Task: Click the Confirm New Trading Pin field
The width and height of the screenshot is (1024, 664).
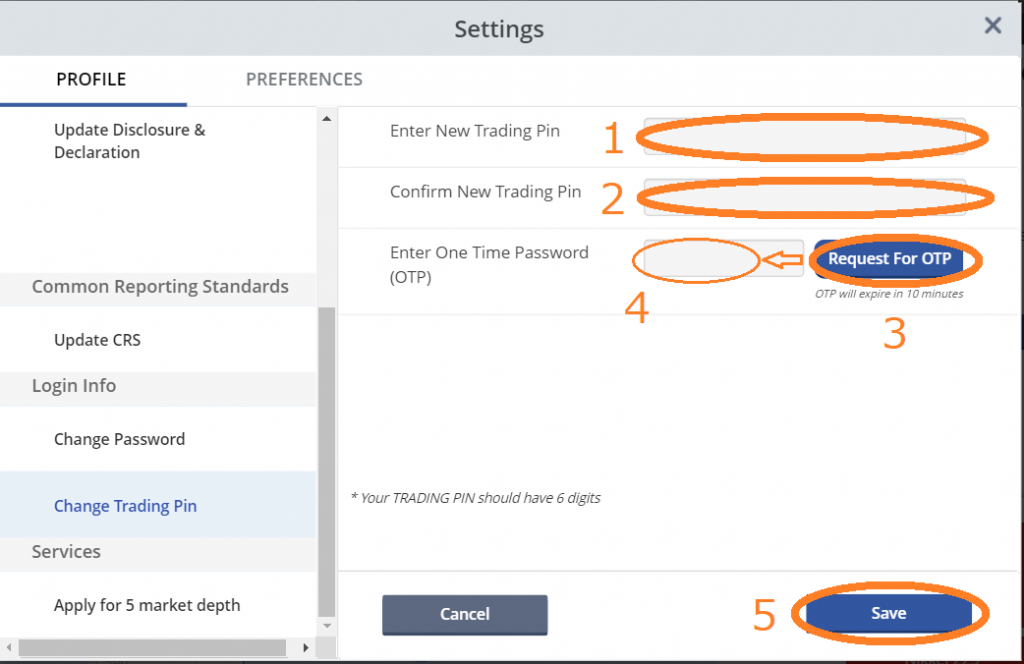Action: [x=805, y=197]
